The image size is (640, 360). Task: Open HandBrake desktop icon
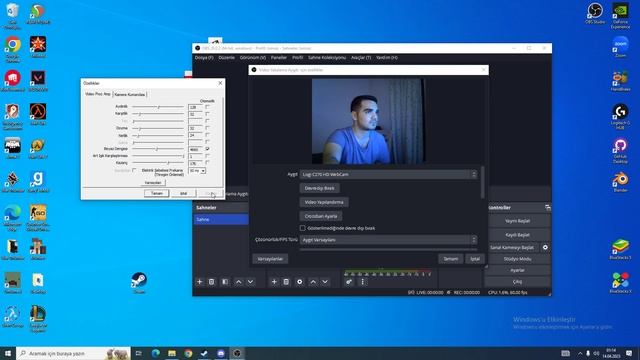pos(620,80)
